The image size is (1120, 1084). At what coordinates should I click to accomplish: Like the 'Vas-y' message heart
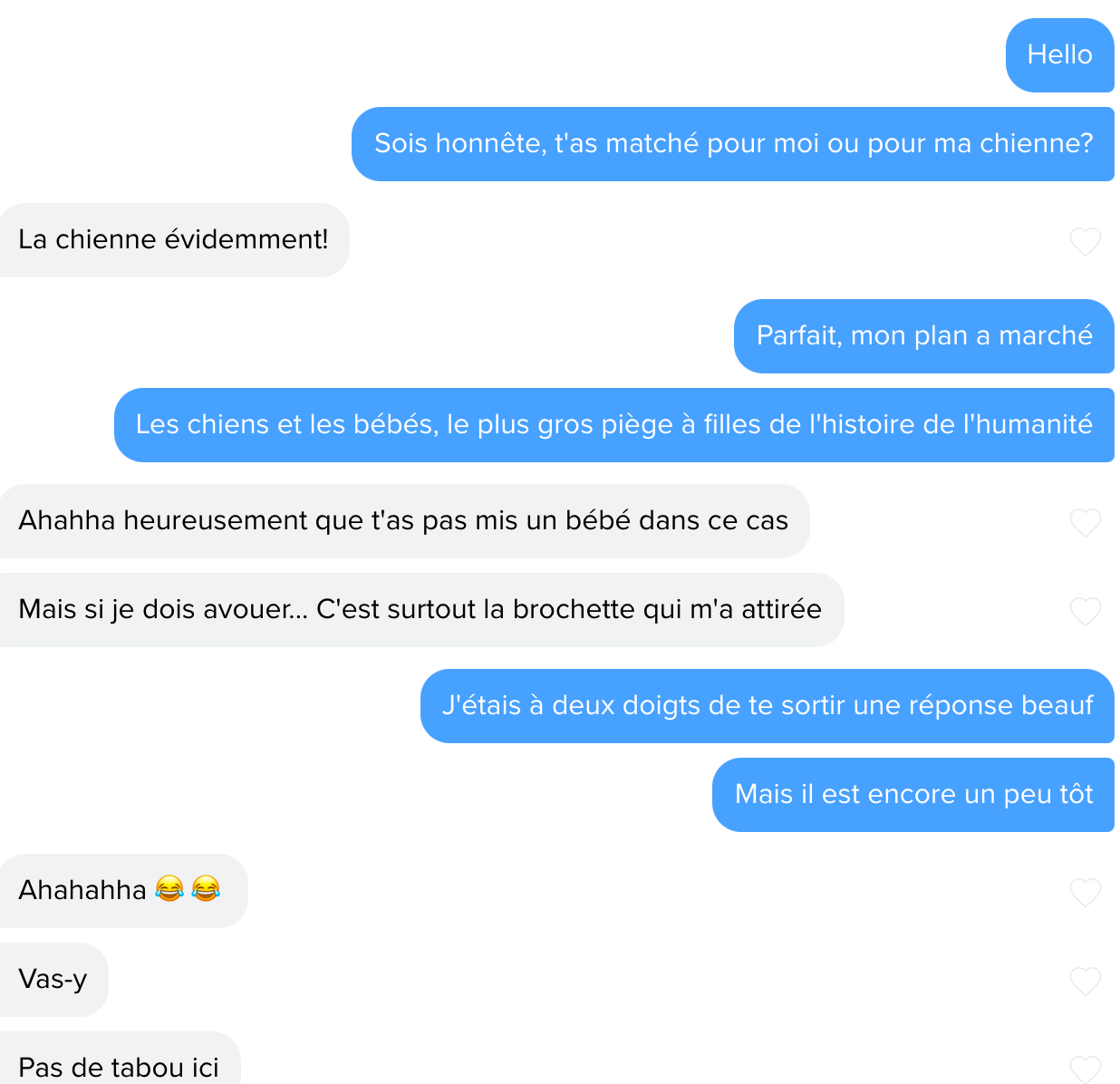(1085, 981)
